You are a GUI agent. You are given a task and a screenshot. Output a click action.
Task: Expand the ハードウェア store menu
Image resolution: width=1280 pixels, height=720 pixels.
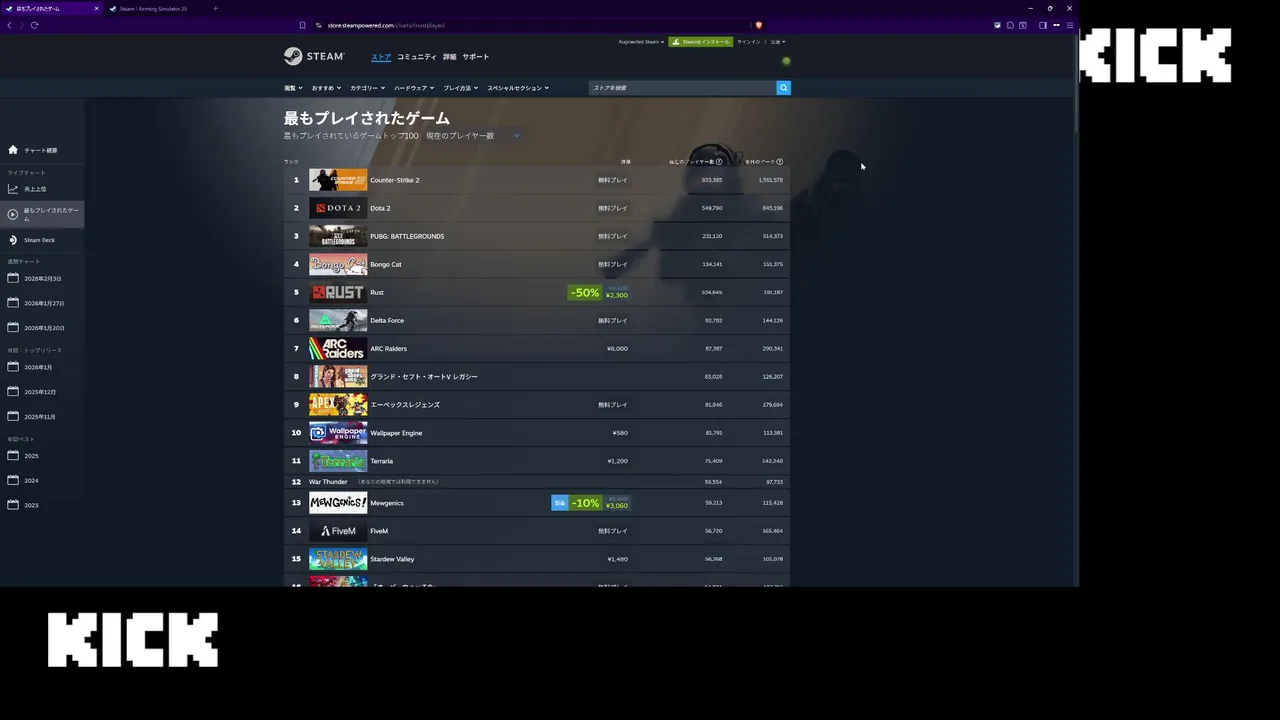(x=414, y=88)
